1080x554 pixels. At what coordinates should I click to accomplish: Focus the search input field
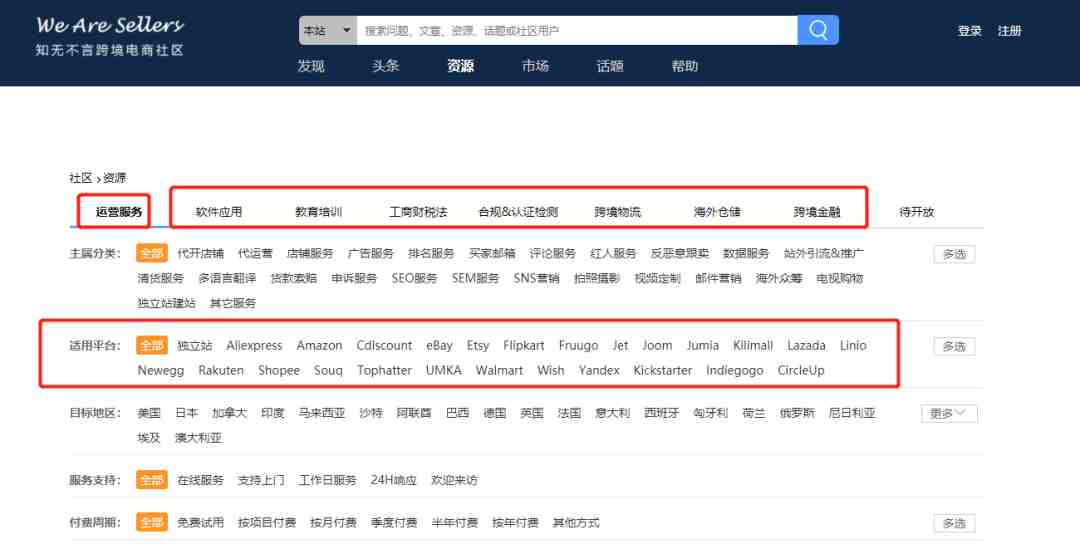click(575, 30)
